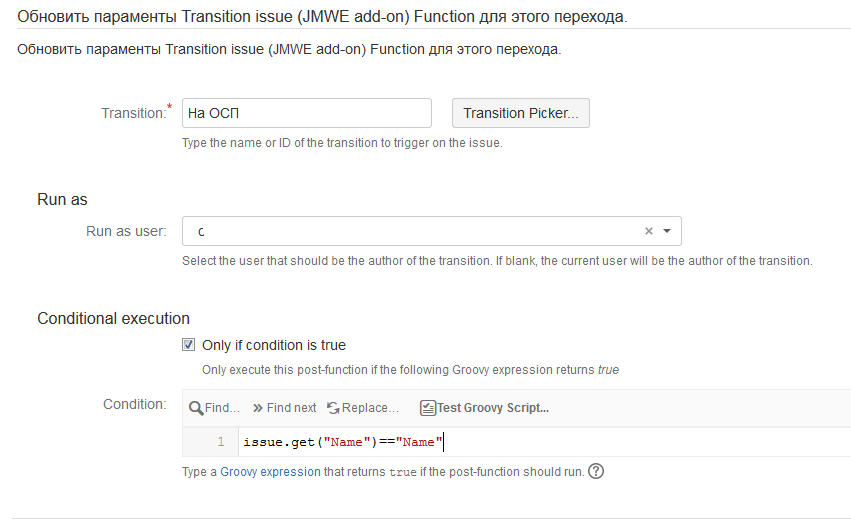Click the Only if condition is true label

click(274, 345)
